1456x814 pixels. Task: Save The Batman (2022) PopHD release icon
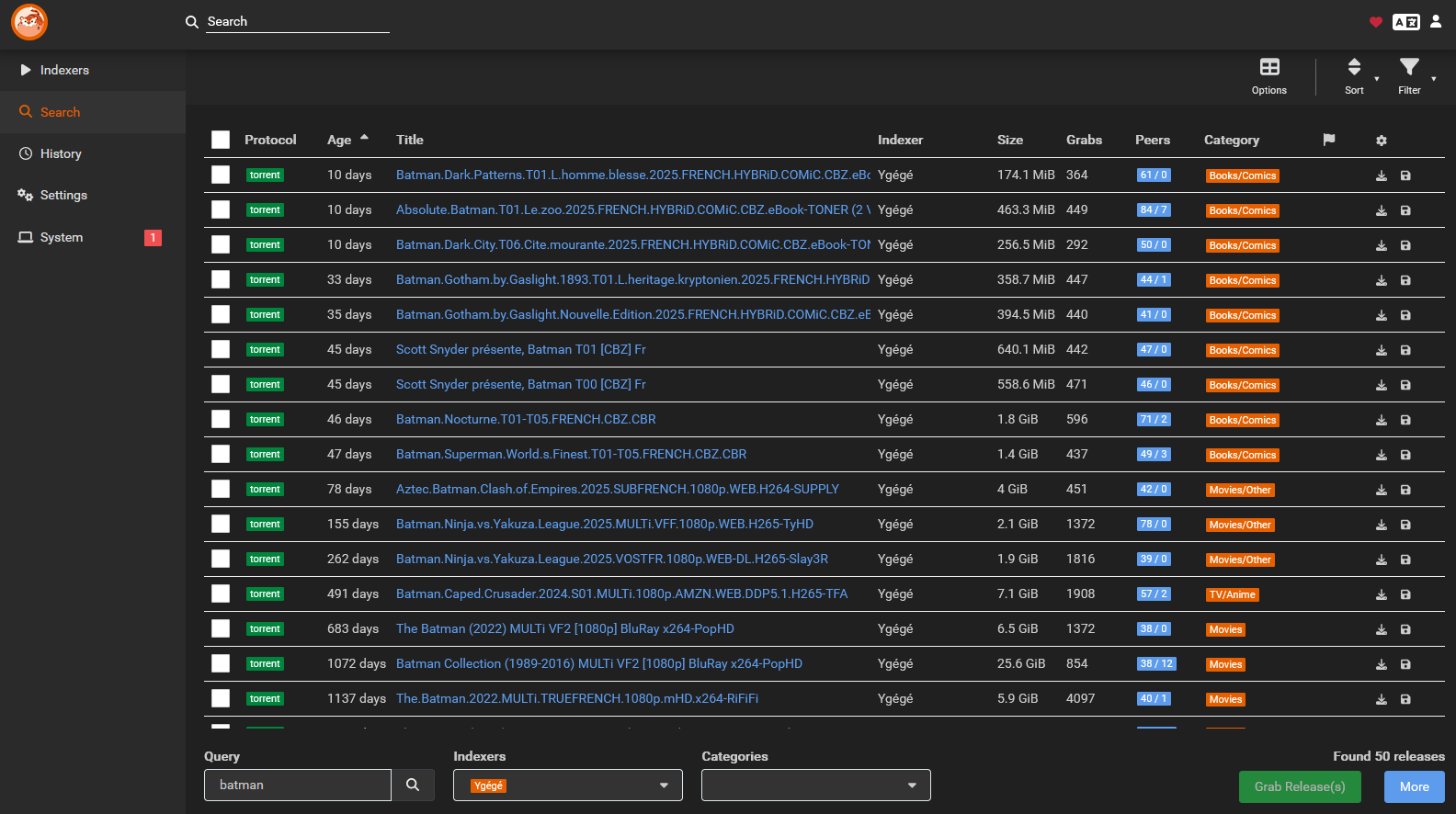click(1405, 629)
